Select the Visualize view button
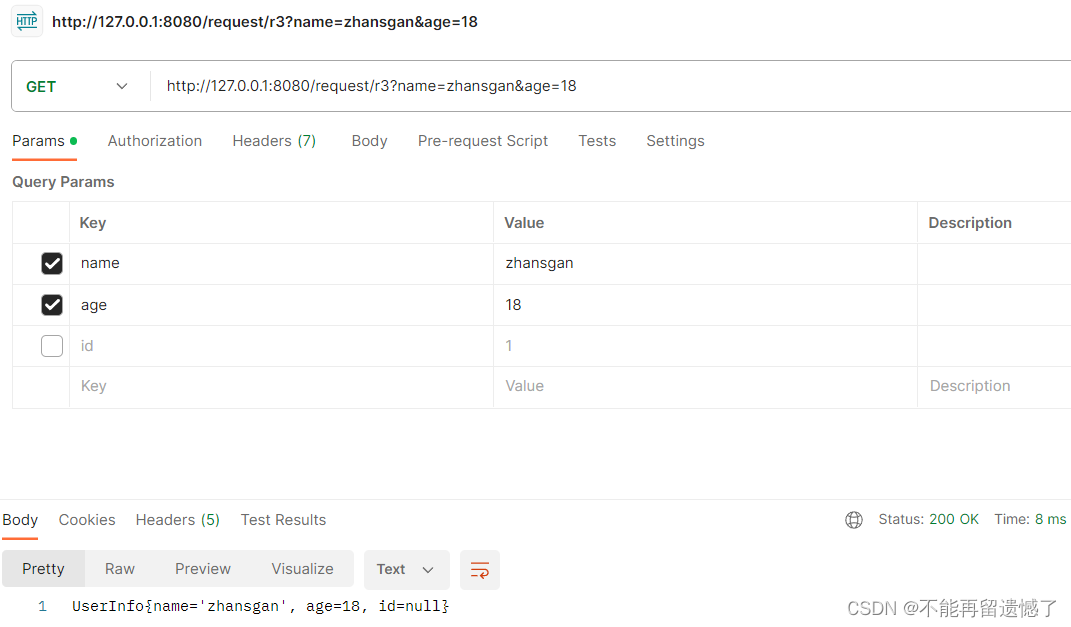 [x=303, y=569]
